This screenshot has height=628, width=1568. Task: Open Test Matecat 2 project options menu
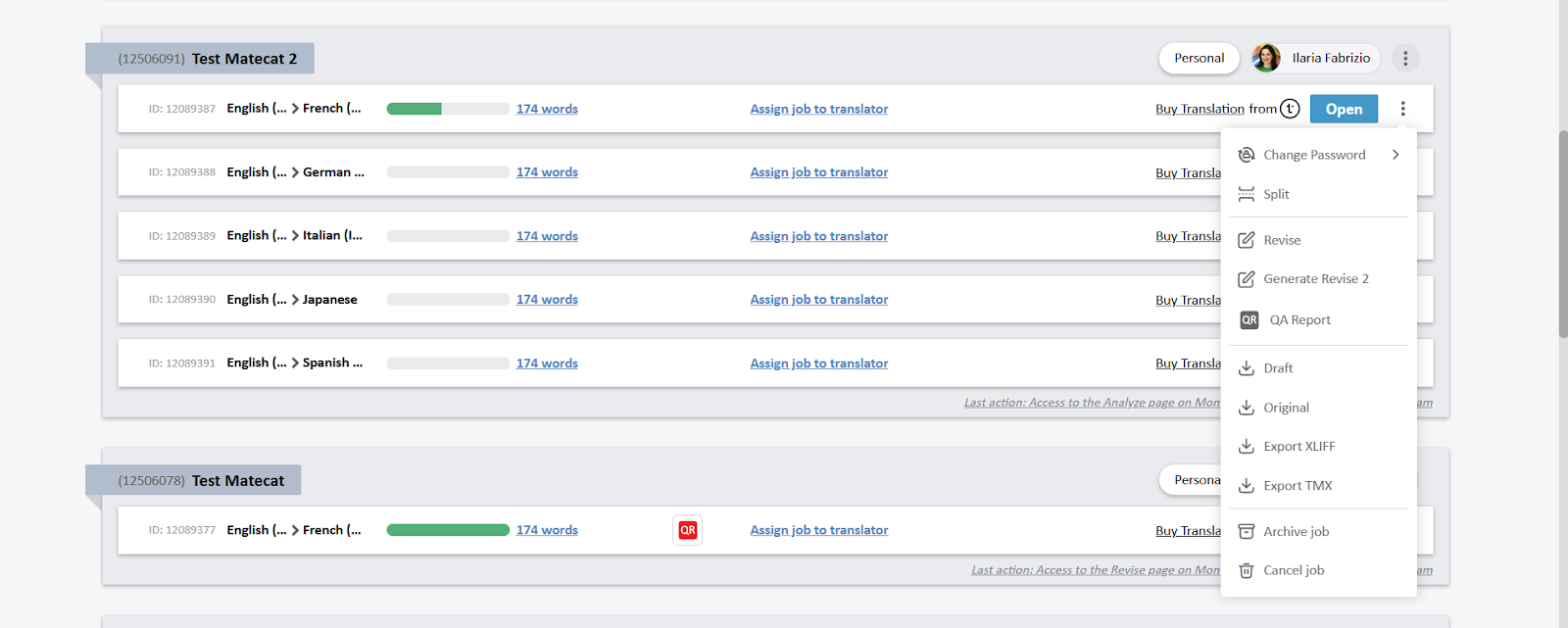click(x=1404, y=59)
